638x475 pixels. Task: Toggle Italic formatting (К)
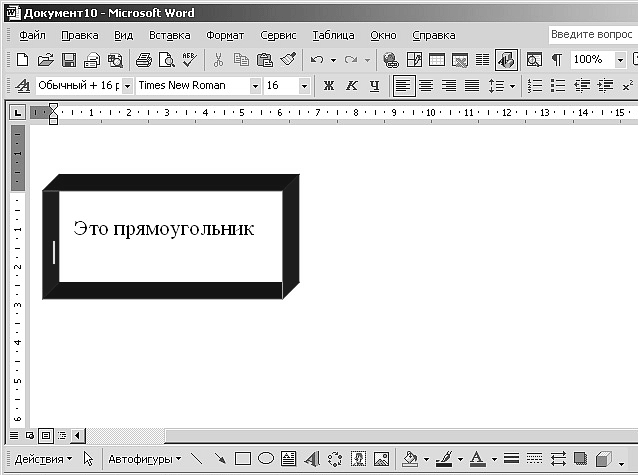point(352,85)
